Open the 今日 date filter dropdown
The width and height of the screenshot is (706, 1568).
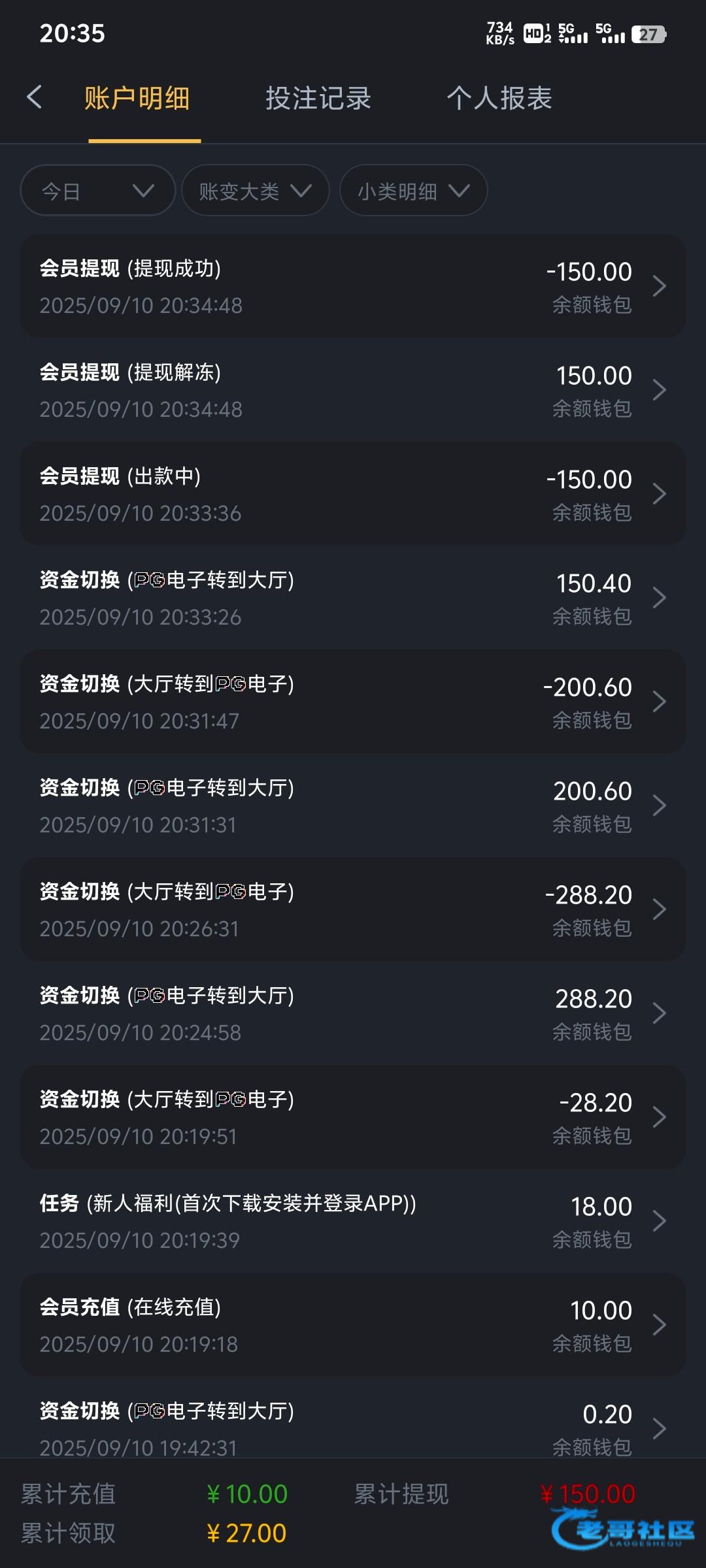click(x=98, y=191)
